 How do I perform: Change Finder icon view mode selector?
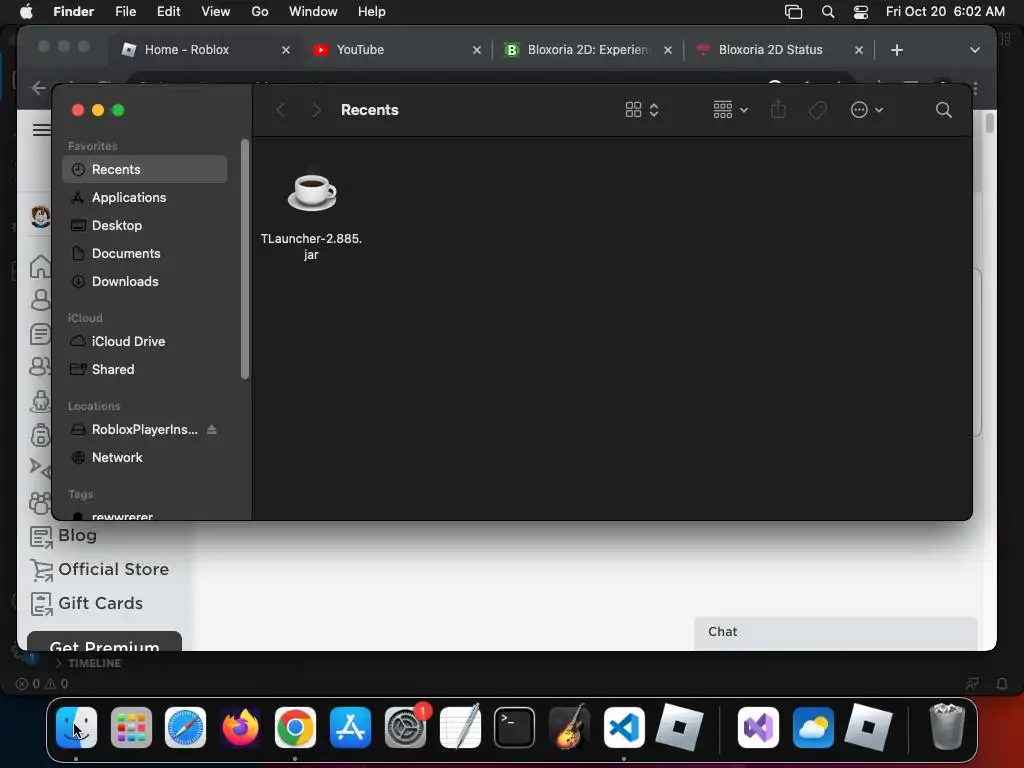click(x=642, y=110)
